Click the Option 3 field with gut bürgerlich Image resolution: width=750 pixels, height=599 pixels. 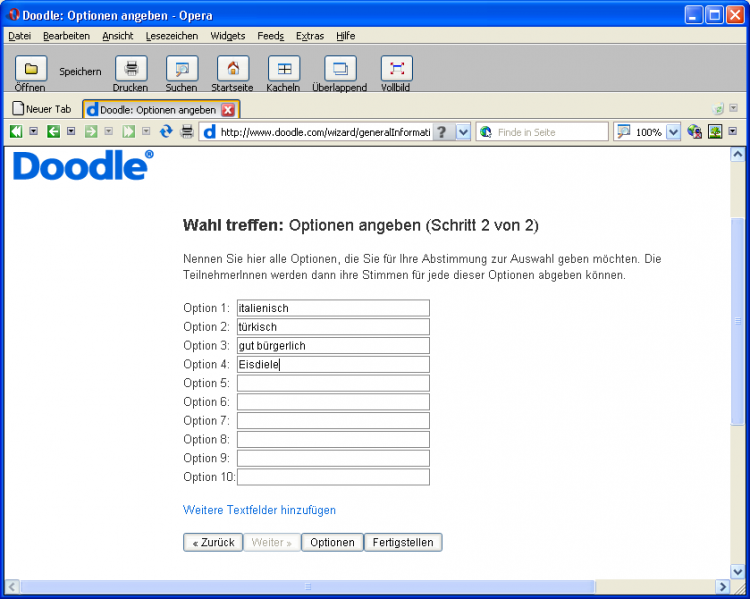click(333, 345)
